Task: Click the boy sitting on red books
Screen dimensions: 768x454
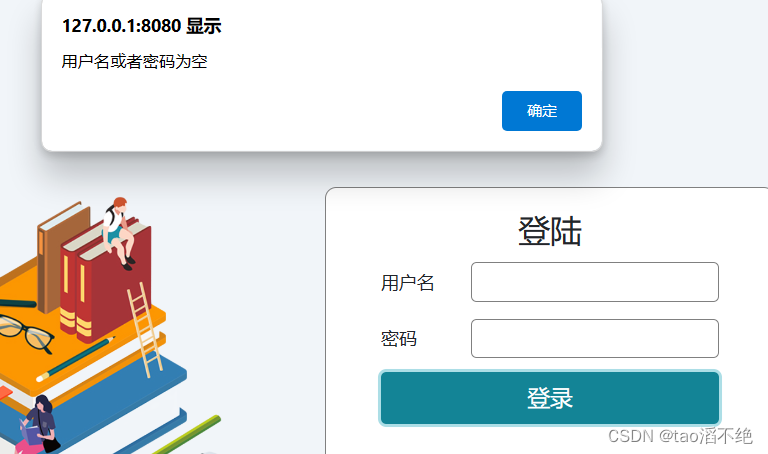Action: 119,232
